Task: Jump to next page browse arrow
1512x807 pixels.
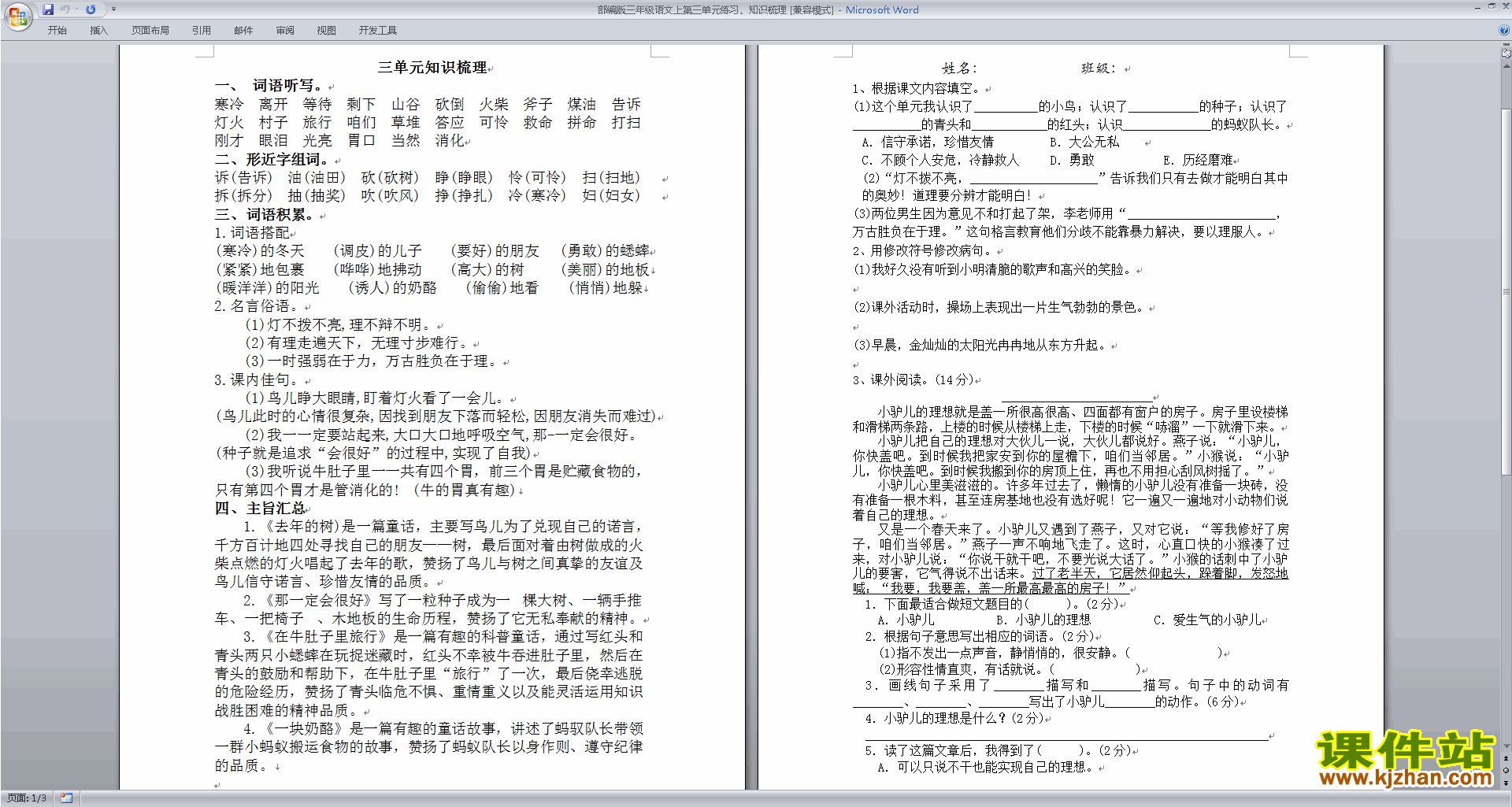Action: click(1506, 783)
